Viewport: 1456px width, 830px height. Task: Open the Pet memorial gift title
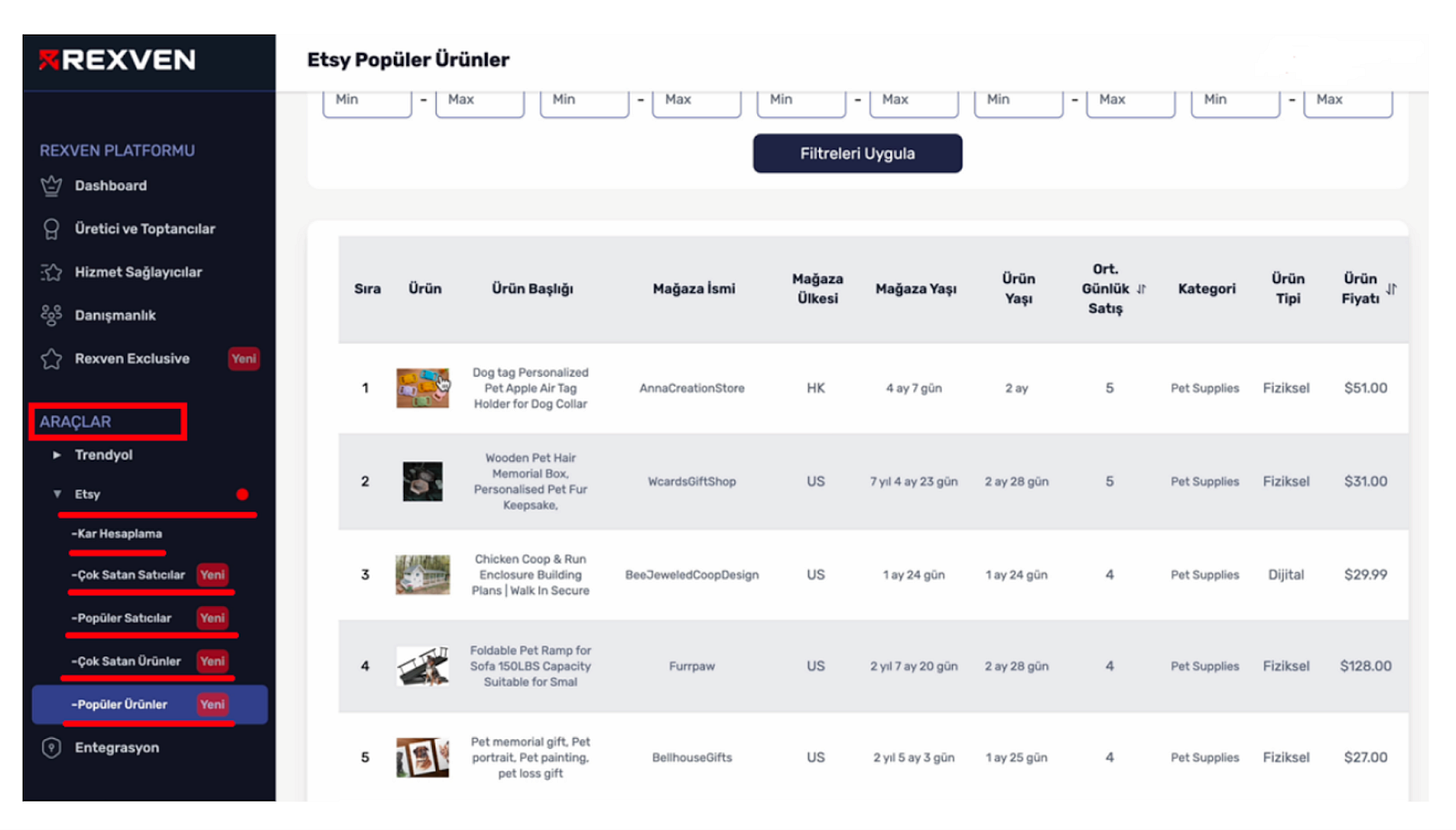pyautogui.click(x=531, y=758)
